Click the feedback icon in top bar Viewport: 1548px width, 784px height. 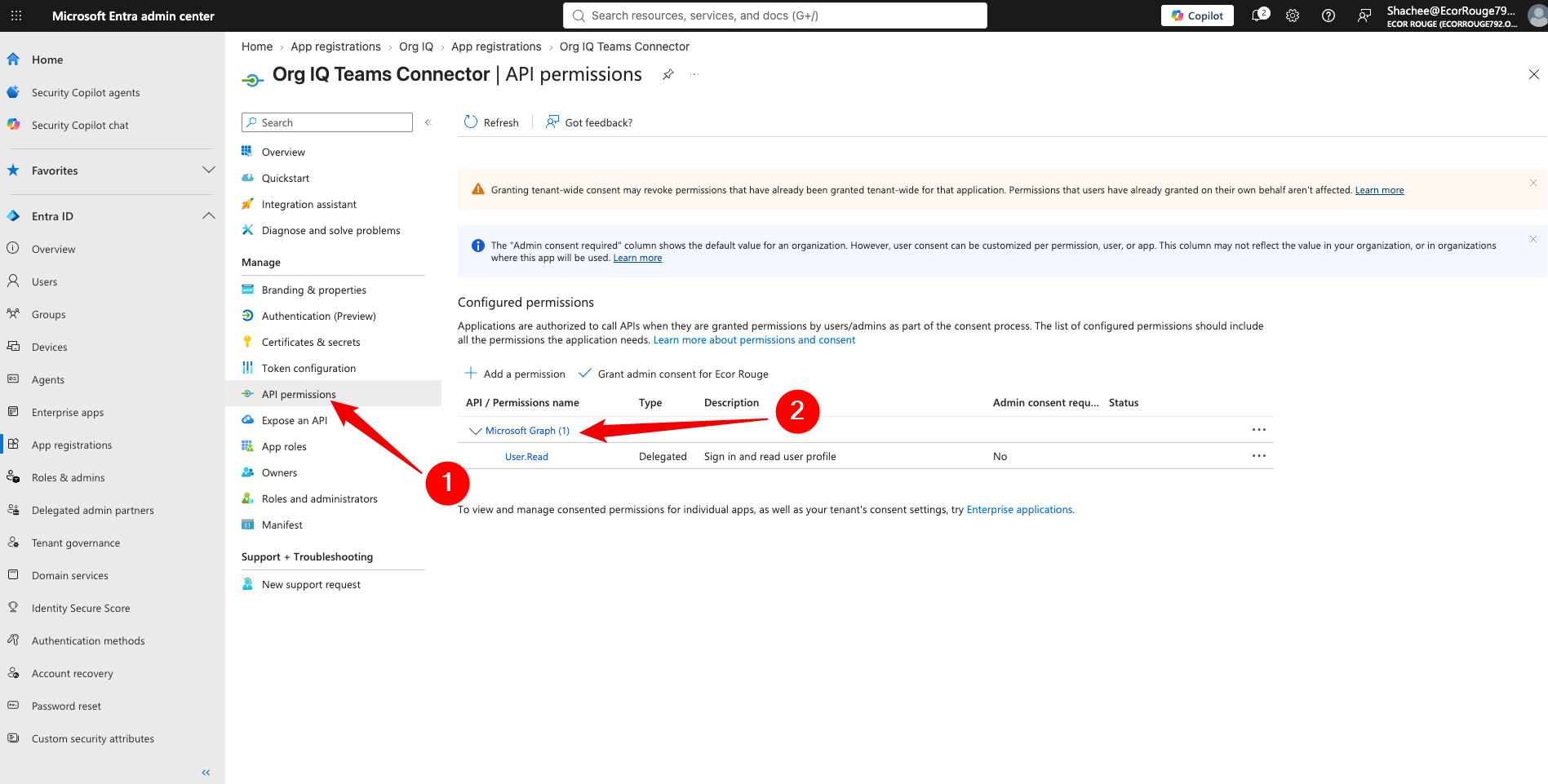click(1364, 16)
